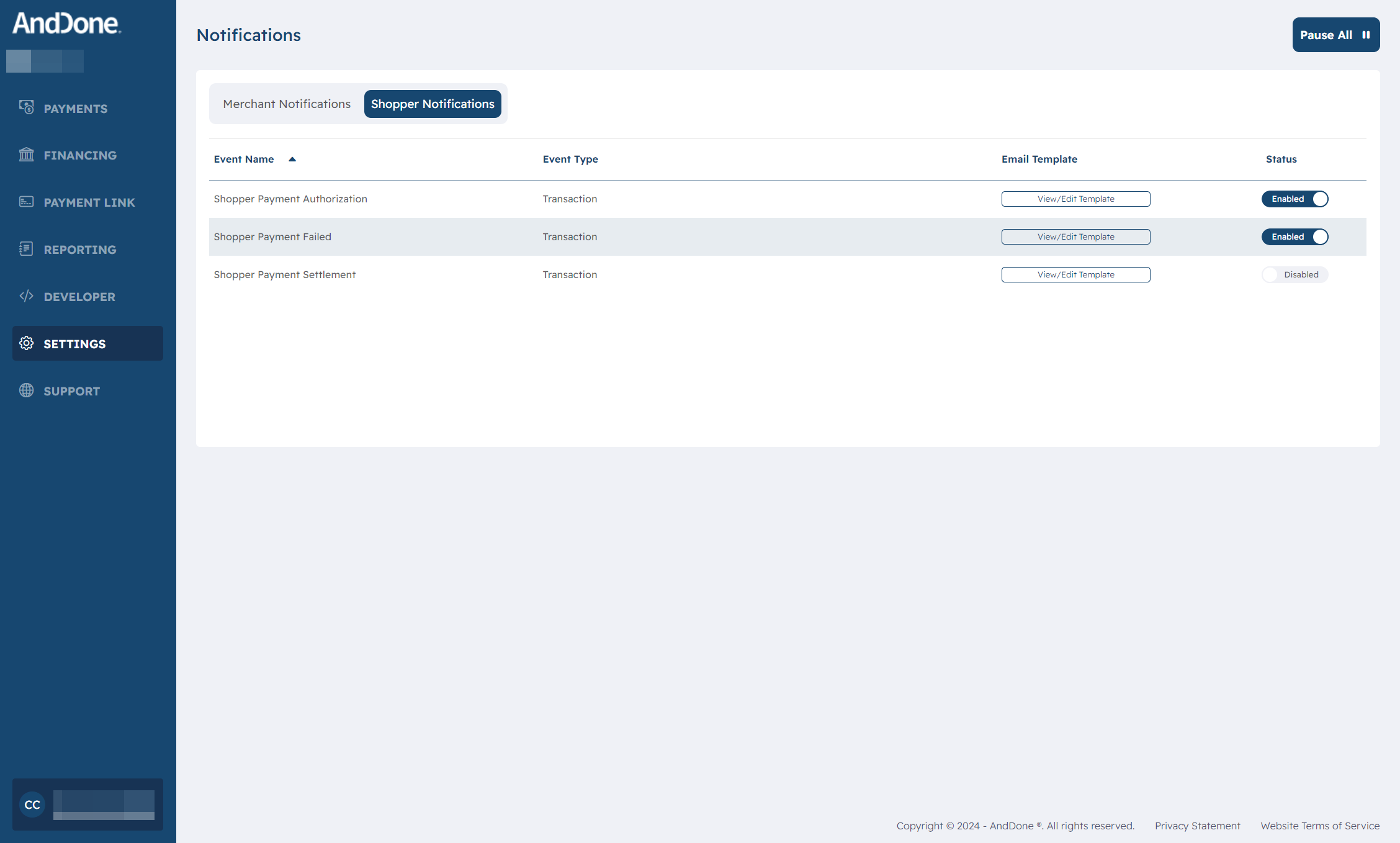Open View/Edit Template for Payment Failed
1400x843 pixels.
tap(1075, 236)
